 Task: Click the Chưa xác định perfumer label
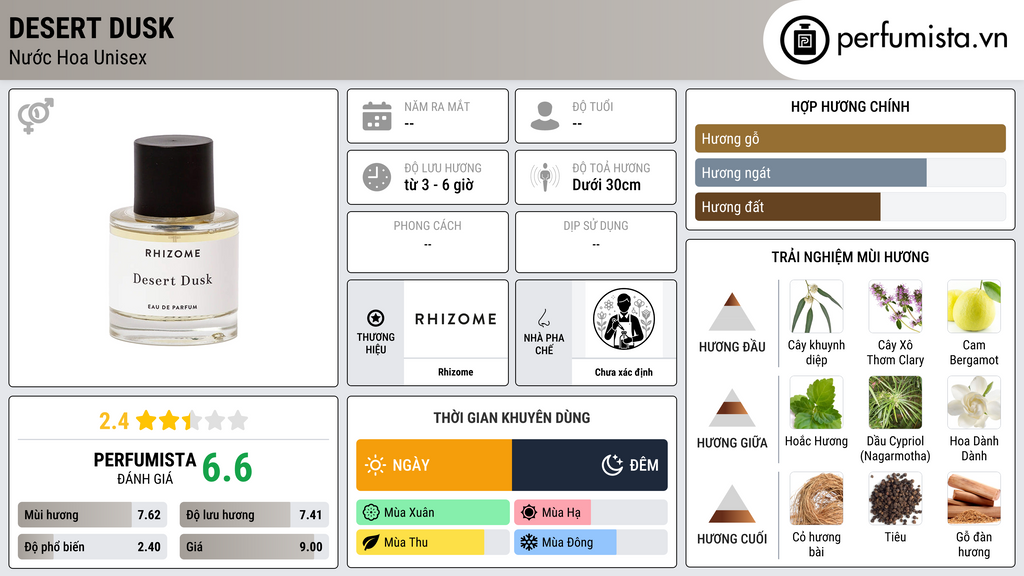[x=624, y=372]
